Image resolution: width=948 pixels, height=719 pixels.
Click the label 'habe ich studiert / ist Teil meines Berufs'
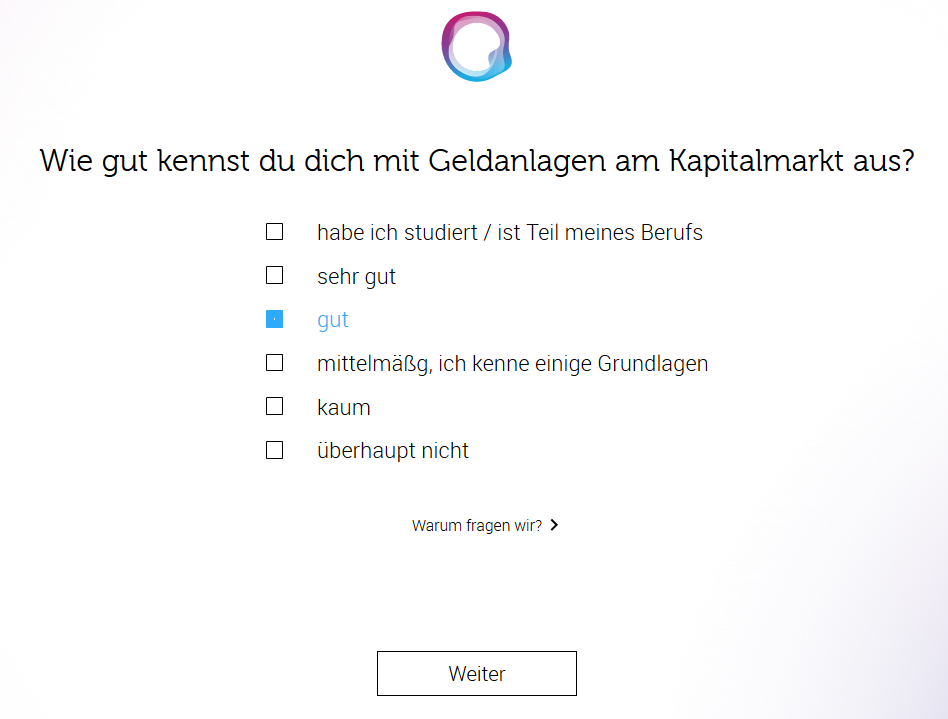tap(510, 232)
